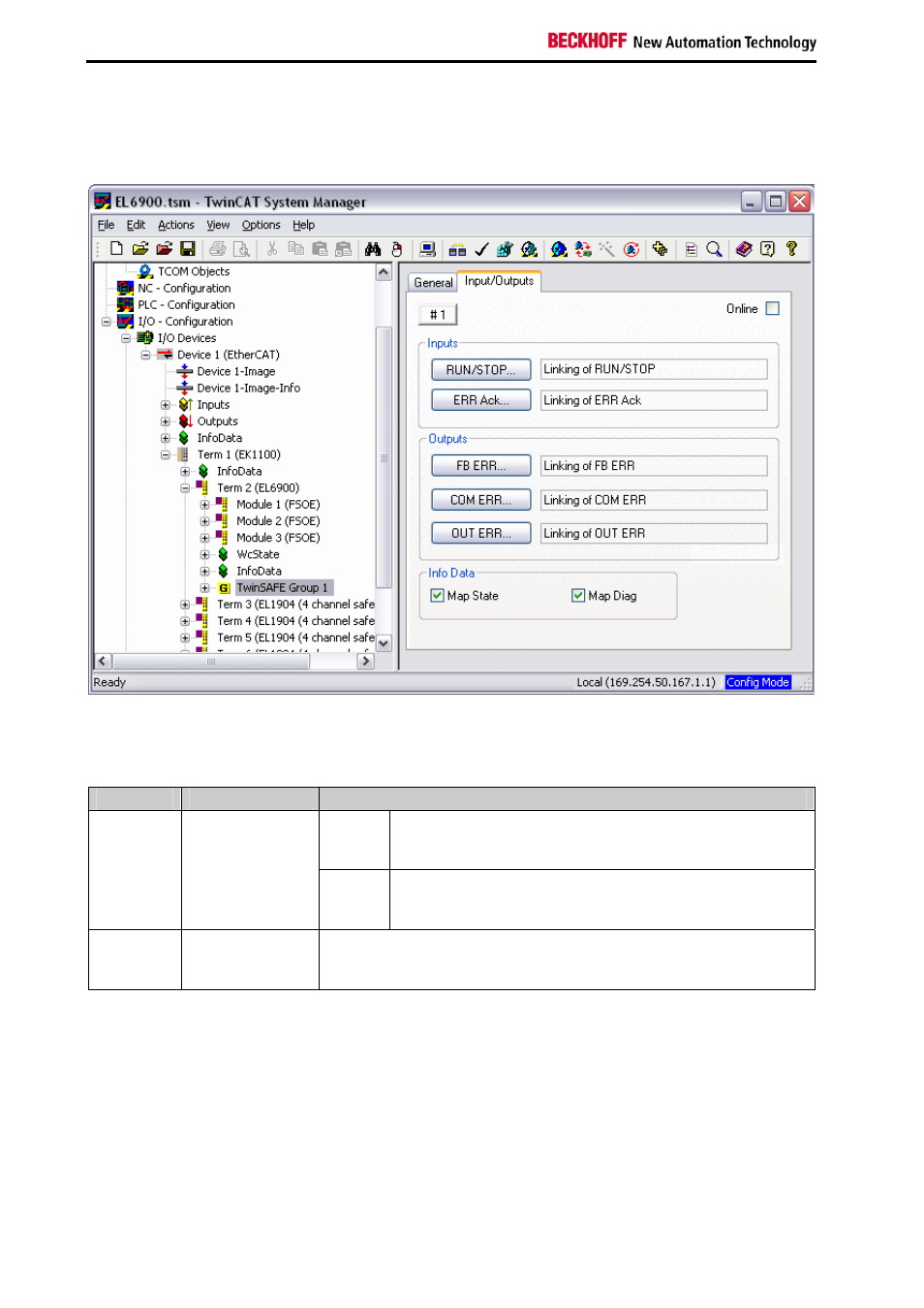Open the Options menu

coord(262,225)
